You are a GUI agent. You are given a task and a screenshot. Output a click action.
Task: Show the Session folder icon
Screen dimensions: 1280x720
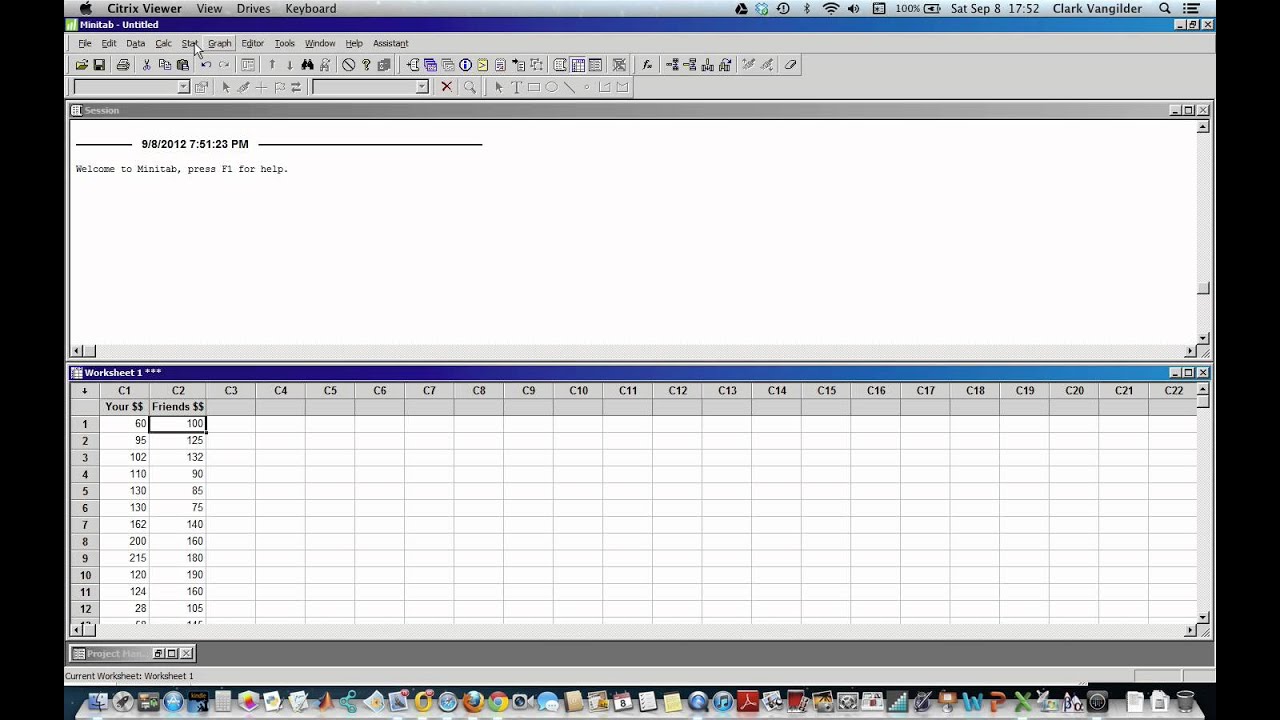coord(412,65)
